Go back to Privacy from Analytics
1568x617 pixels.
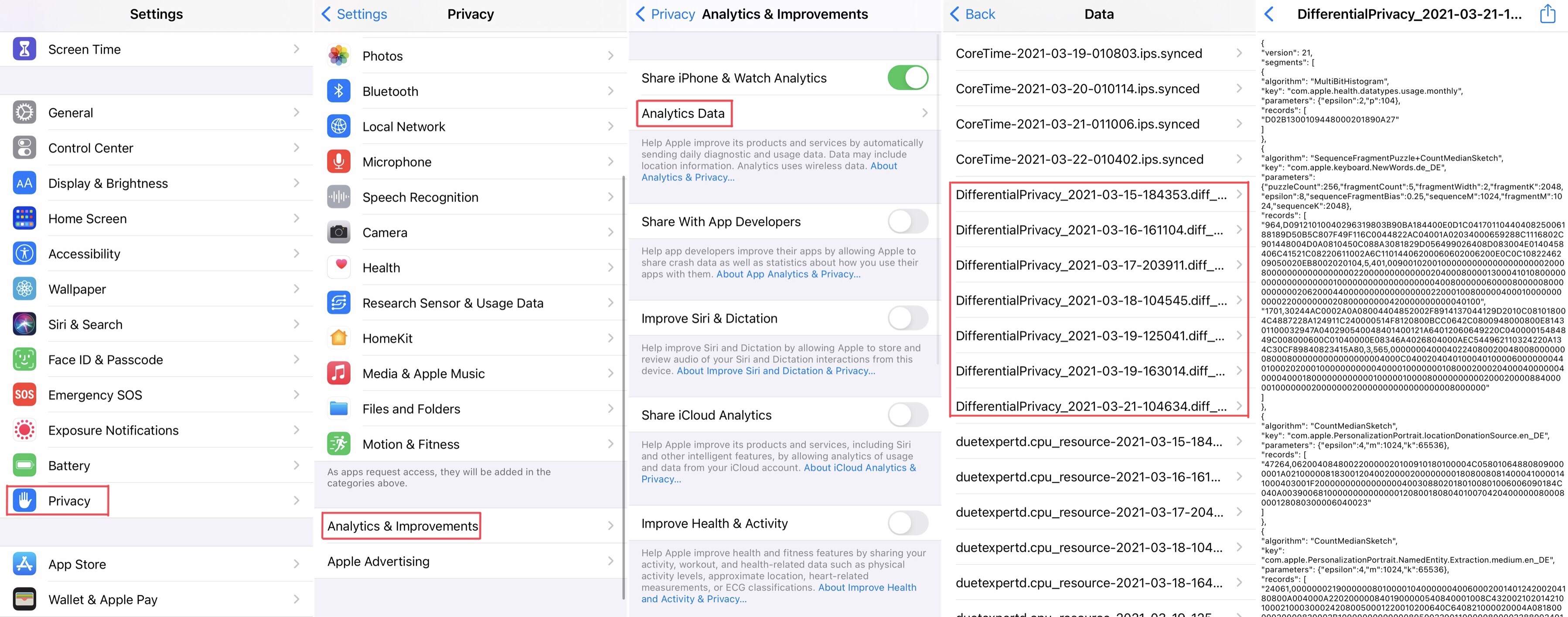pos(665,14)
